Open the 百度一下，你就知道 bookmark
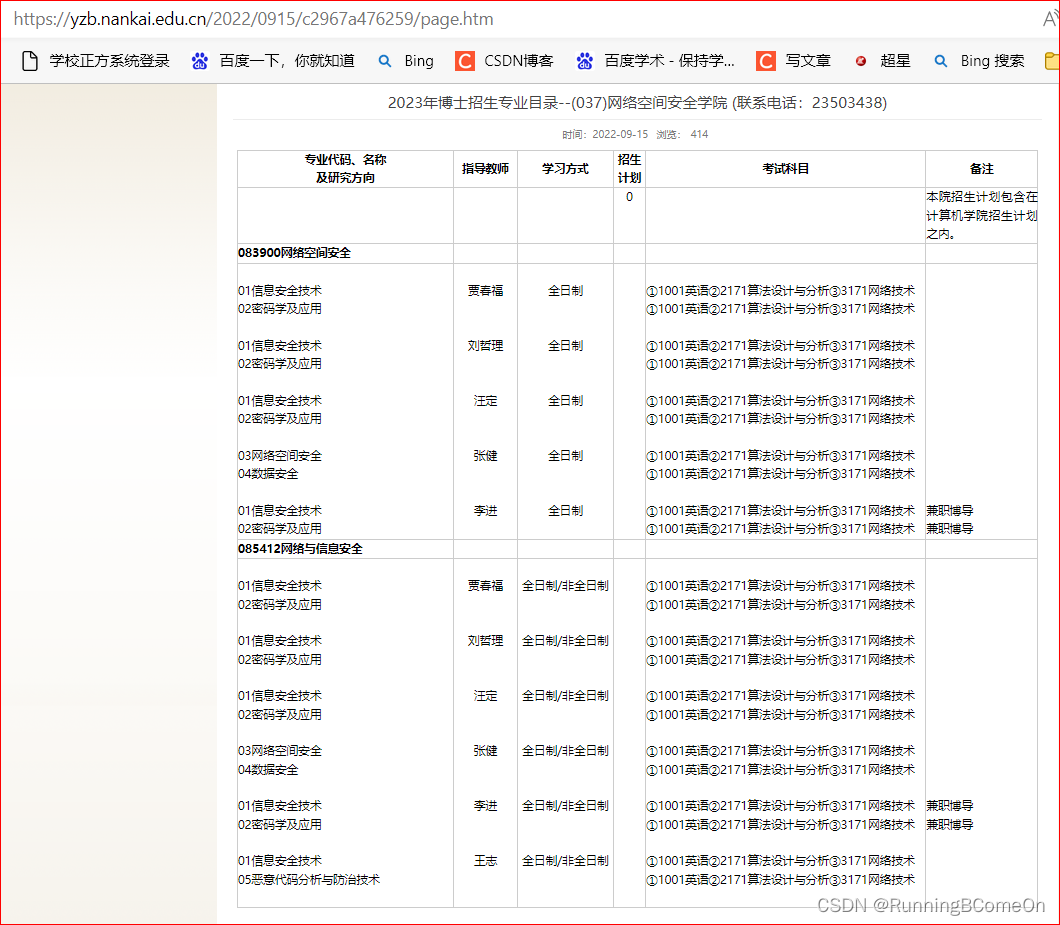The image size is (1060, 925). (273, 61)
